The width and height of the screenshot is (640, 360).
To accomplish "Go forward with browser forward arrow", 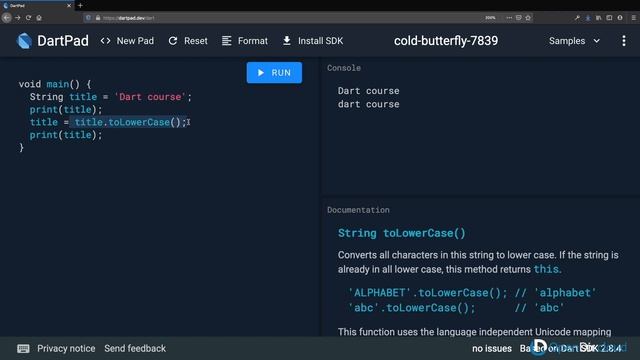I will [18, 18].
